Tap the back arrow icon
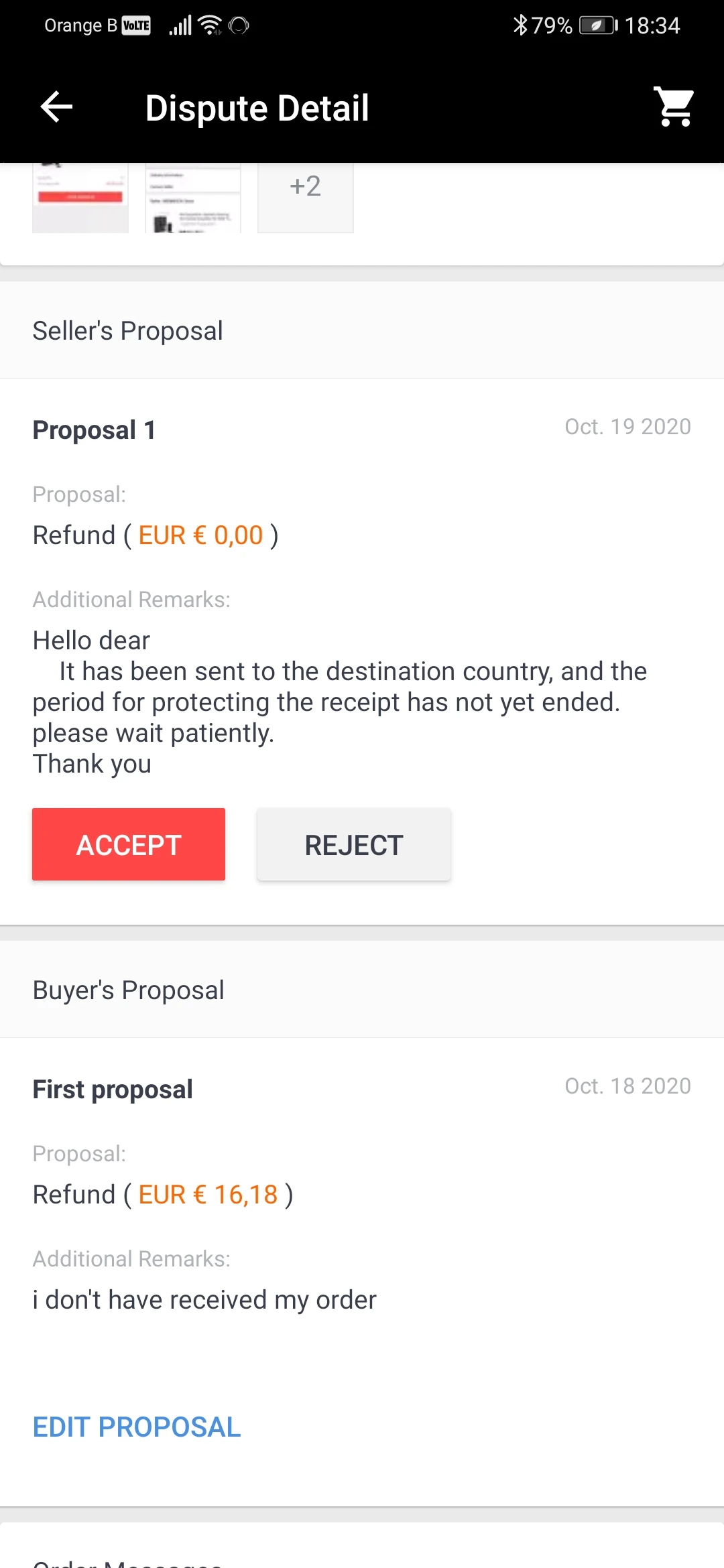Screen dimensions: 724x1568 coord(56,107)
